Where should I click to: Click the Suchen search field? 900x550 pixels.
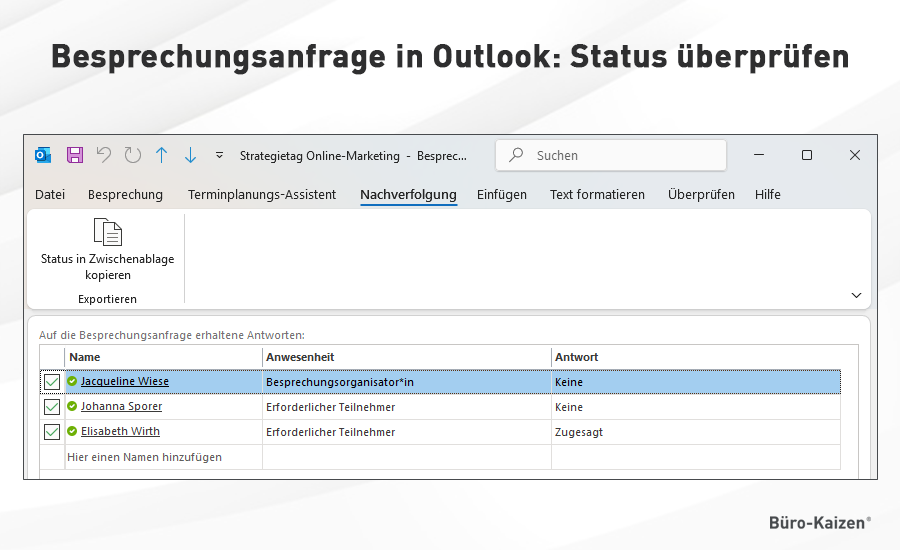611,155
